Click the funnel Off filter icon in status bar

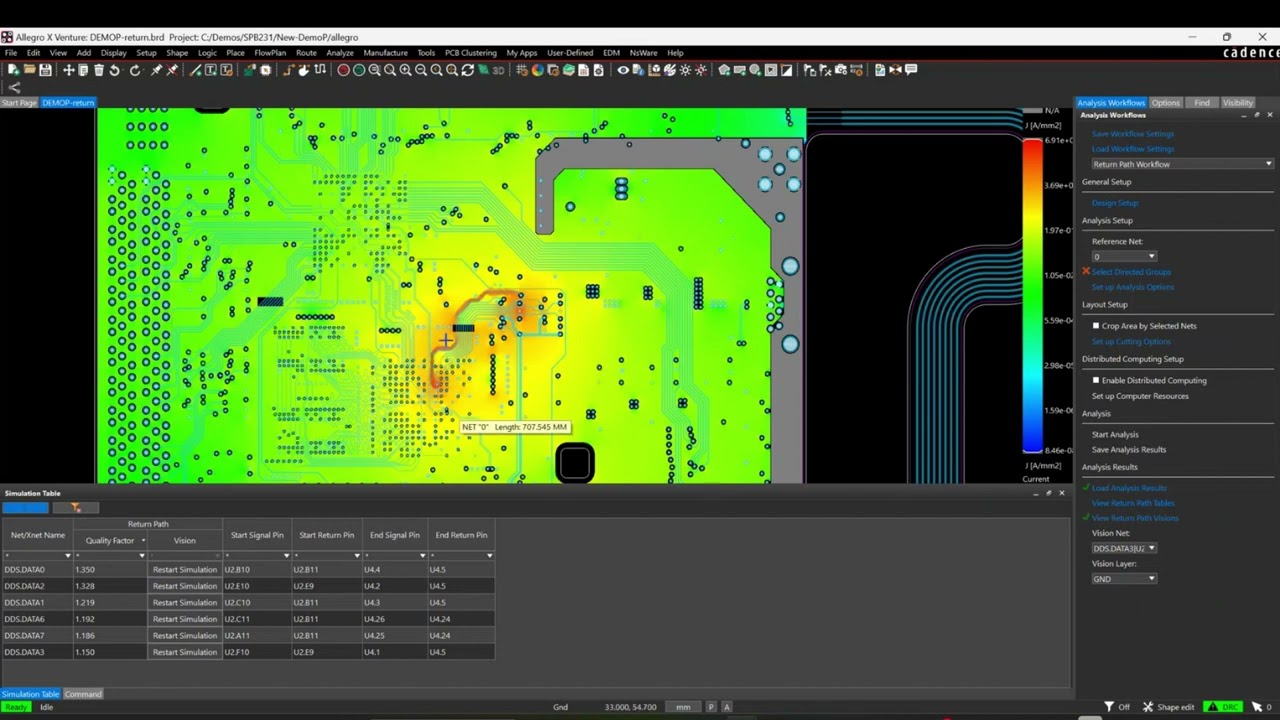click(x=1109, y=707)
